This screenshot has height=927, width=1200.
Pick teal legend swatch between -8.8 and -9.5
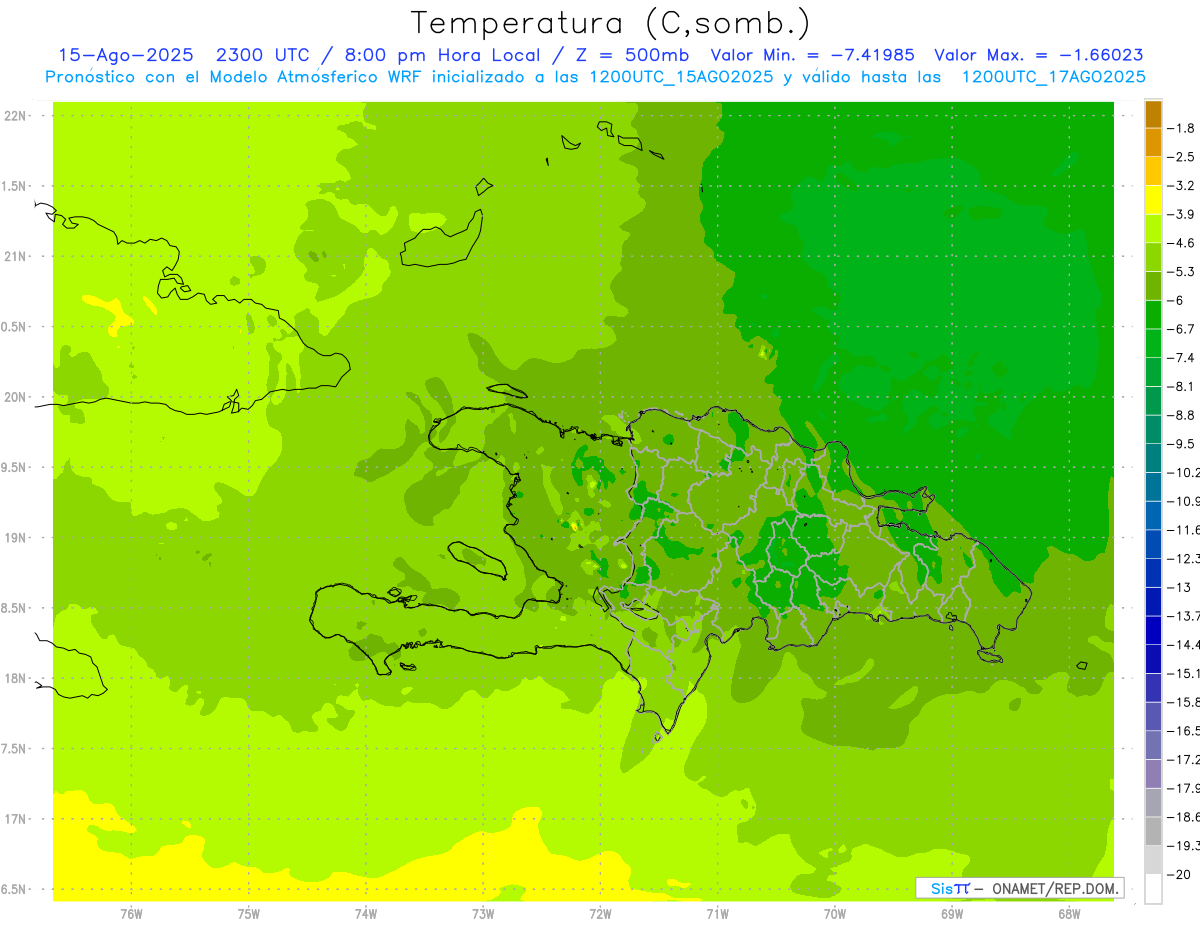tap(1153, 429)
